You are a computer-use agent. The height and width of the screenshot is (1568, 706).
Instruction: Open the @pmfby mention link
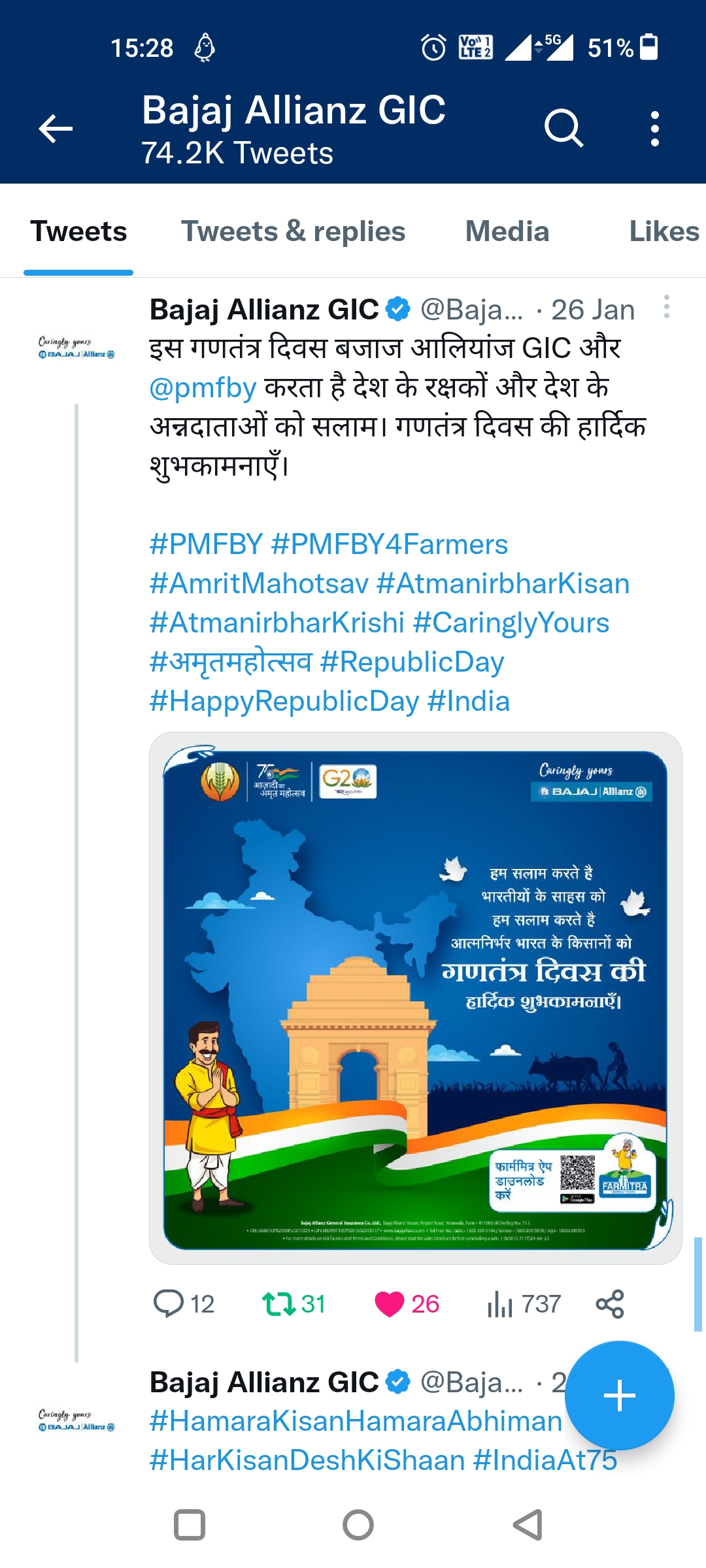[x=203, y=388]
